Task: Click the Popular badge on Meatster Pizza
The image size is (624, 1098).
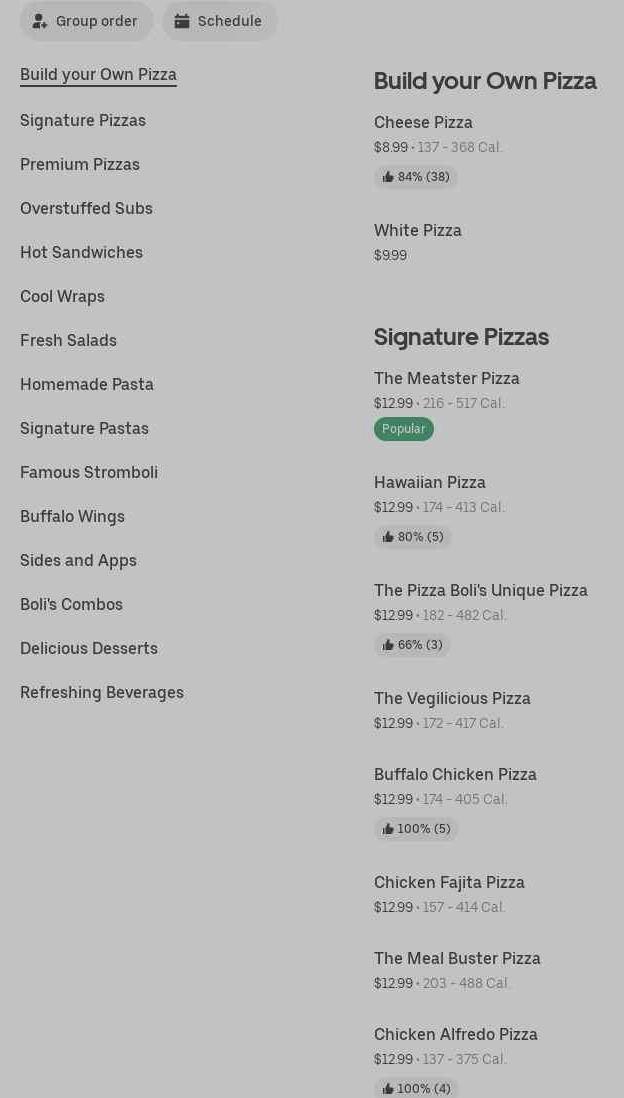Action: (404, 429)
